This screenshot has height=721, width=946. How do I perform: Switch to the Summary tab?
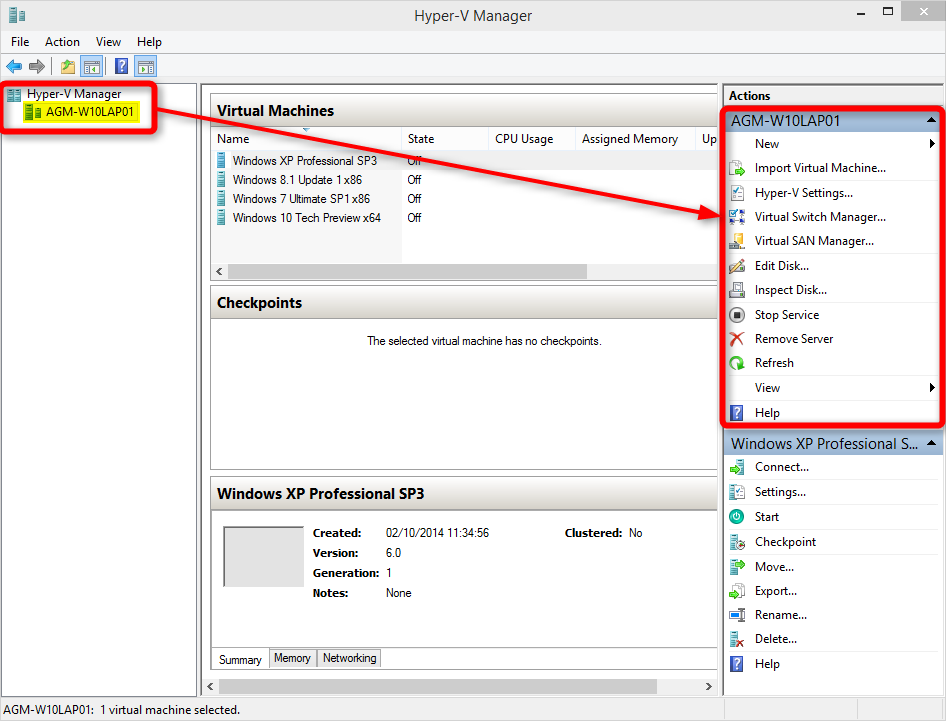[240, 659]
